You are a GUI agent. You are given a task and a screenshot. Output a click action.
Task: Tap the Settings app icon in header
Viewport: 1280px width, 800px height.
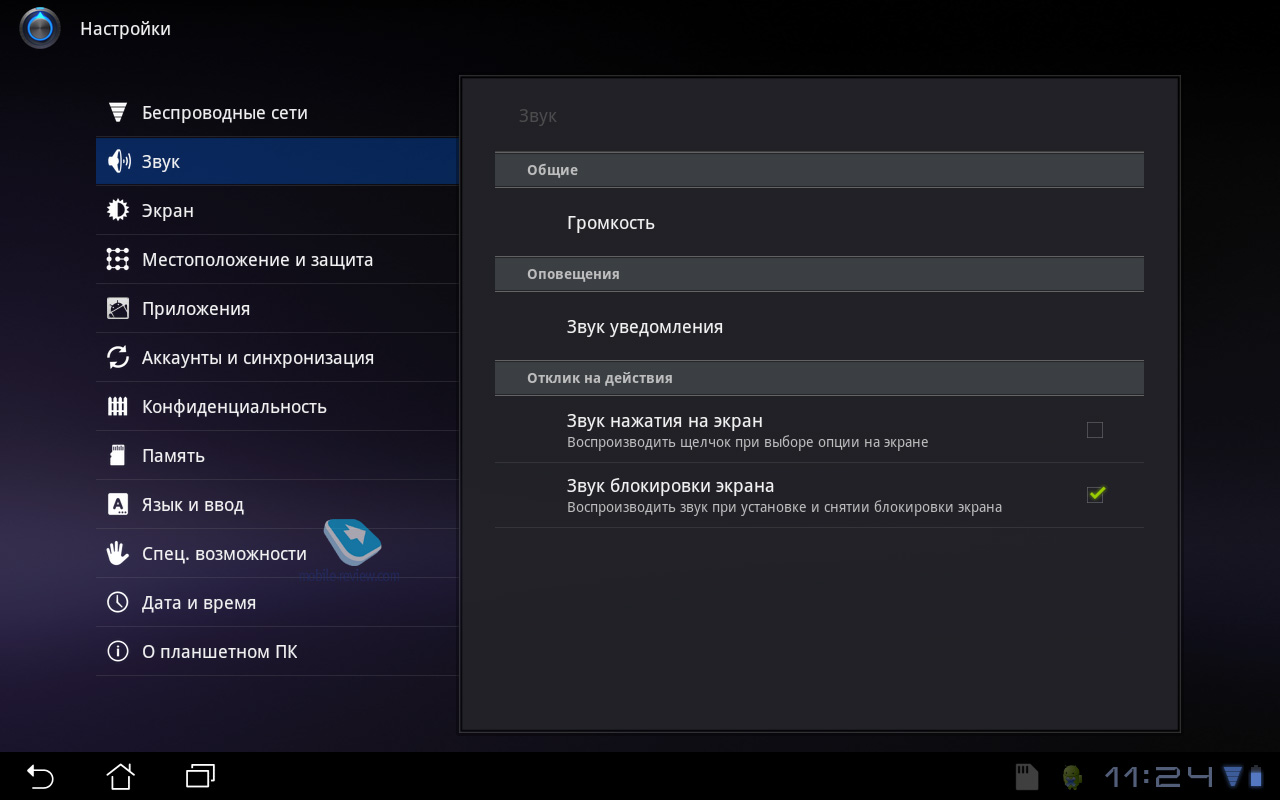tap(40, 28)
